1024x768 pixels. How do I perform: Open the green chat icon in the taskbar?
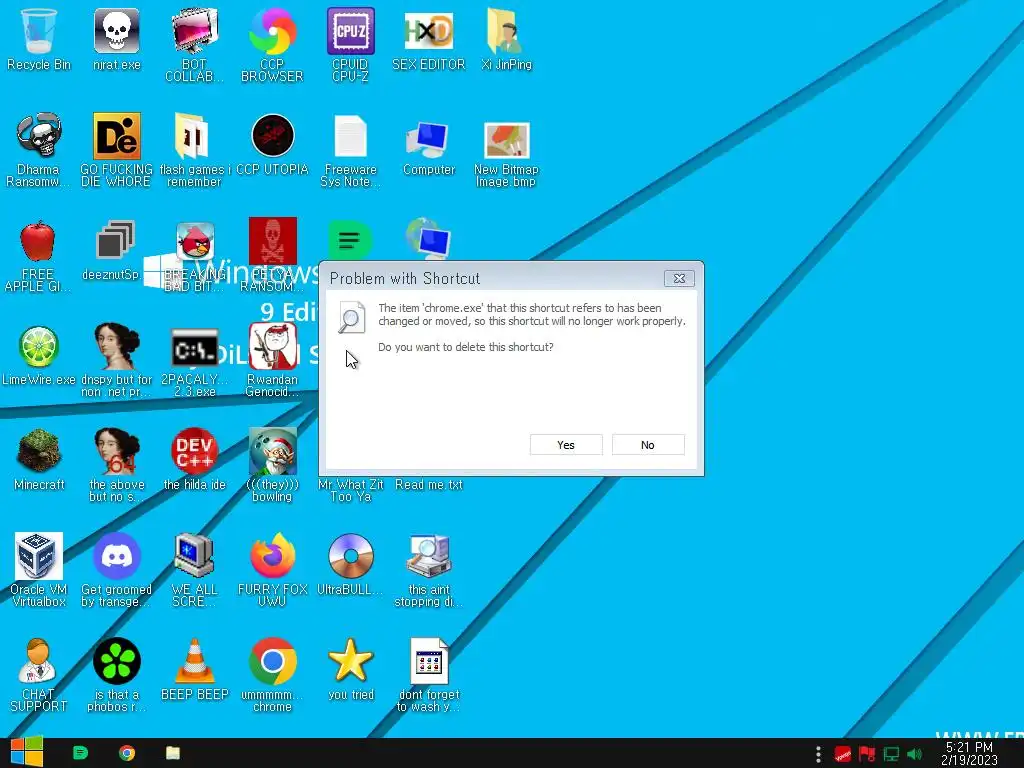[80, 753]
